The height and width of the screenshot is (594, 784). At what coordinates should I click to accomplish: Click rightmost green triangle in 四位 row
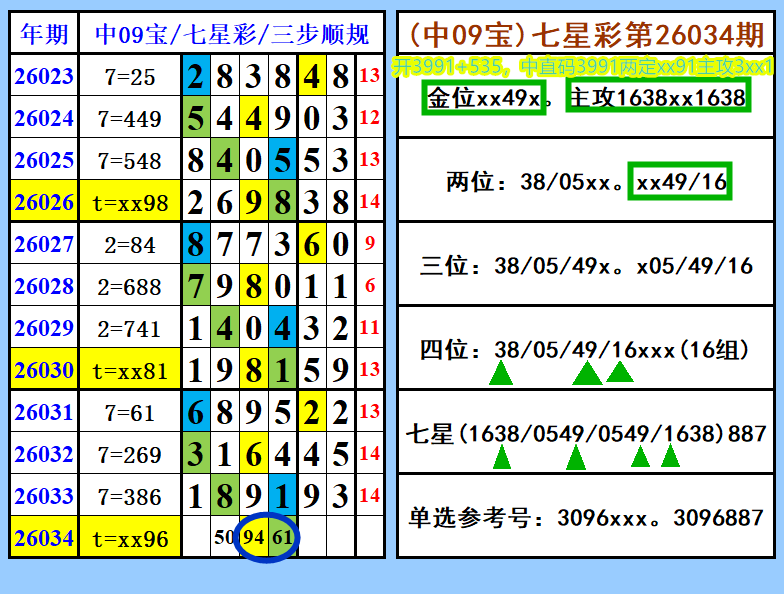pyautogui.click(x=620, y=372)
